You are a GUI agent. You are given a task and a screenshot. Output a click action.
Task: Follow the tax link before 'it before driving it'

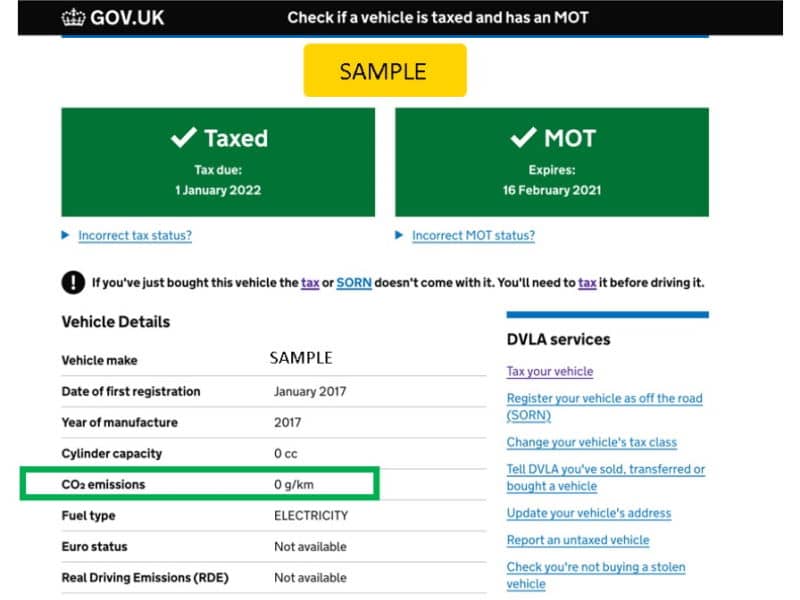[587, 283]
